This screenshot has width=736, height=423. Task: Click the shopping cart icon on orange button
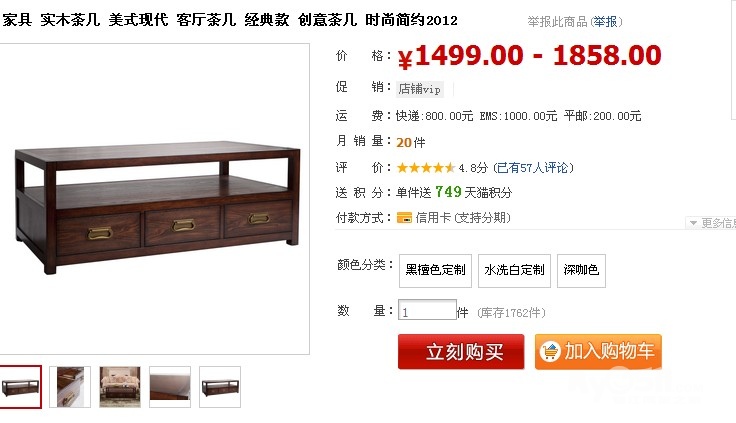pos(550,351)
